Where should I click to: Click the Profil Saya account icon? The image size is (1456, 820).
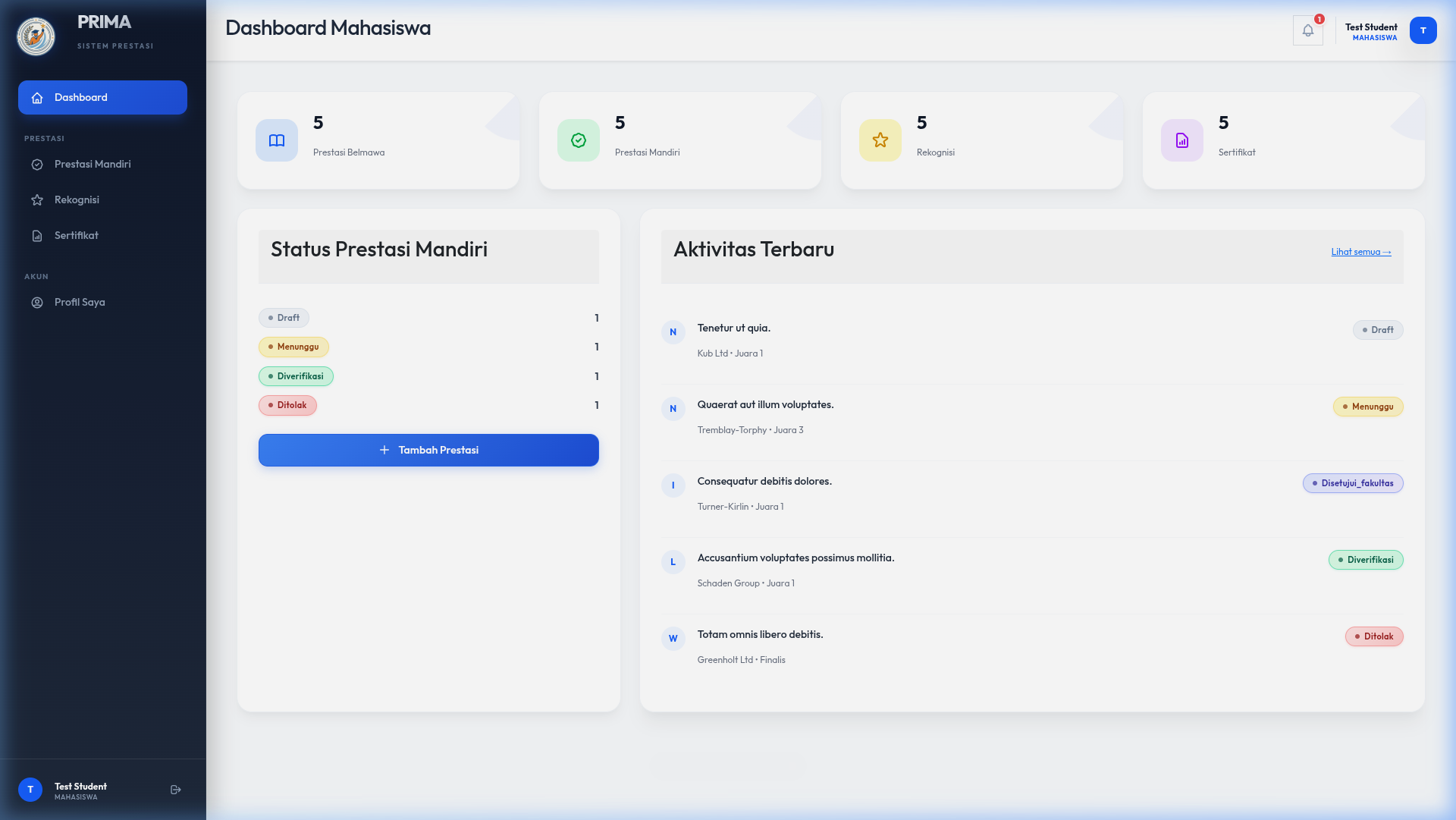tap(37, 302)
